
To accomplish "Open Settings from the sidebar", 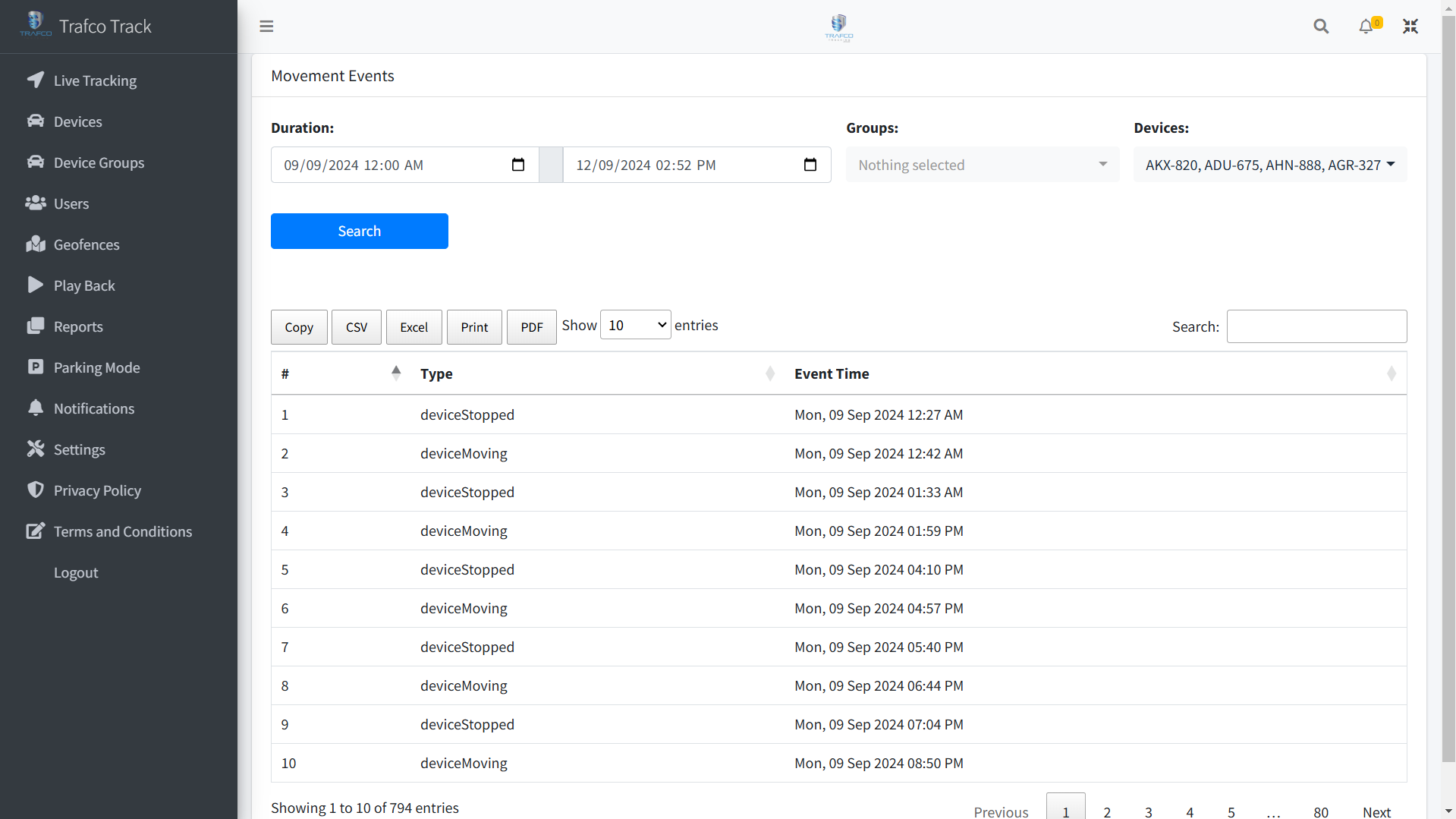I will (80, 449).
